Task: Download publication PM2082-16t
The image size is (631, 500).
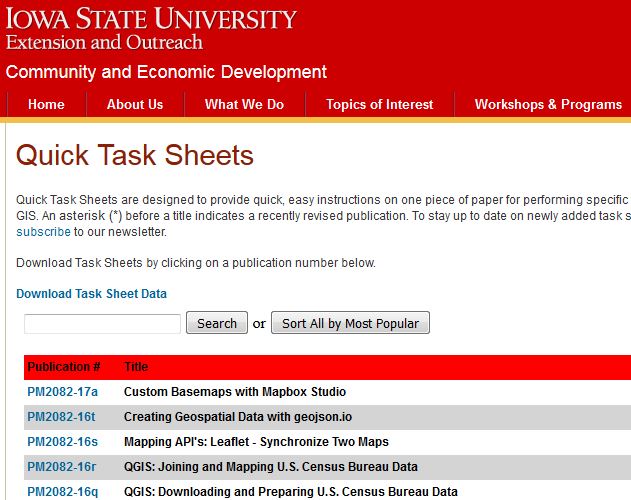Action: coord(61,417)
